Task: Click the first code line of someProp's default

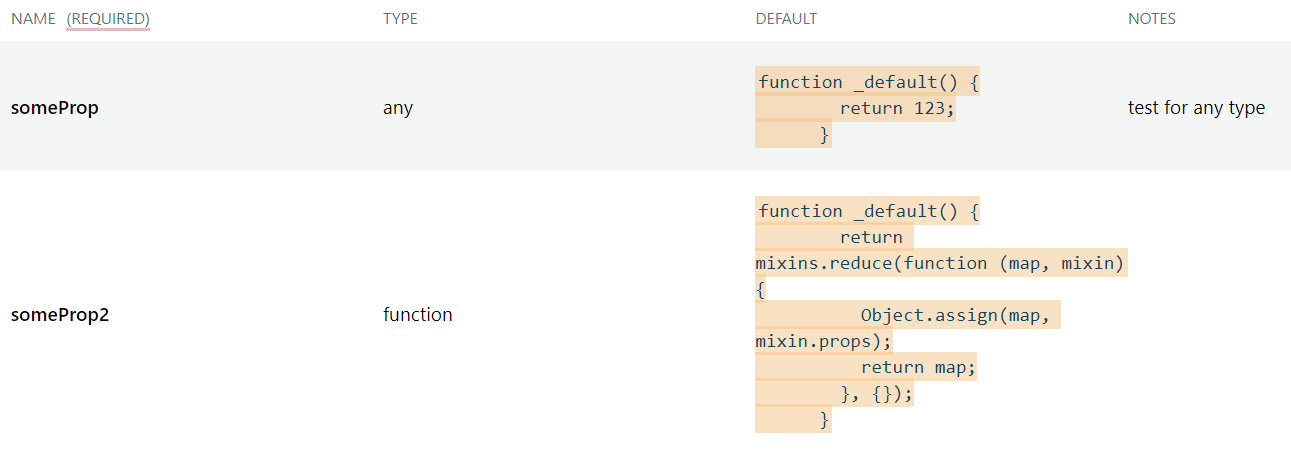Action: coord(867,82)
